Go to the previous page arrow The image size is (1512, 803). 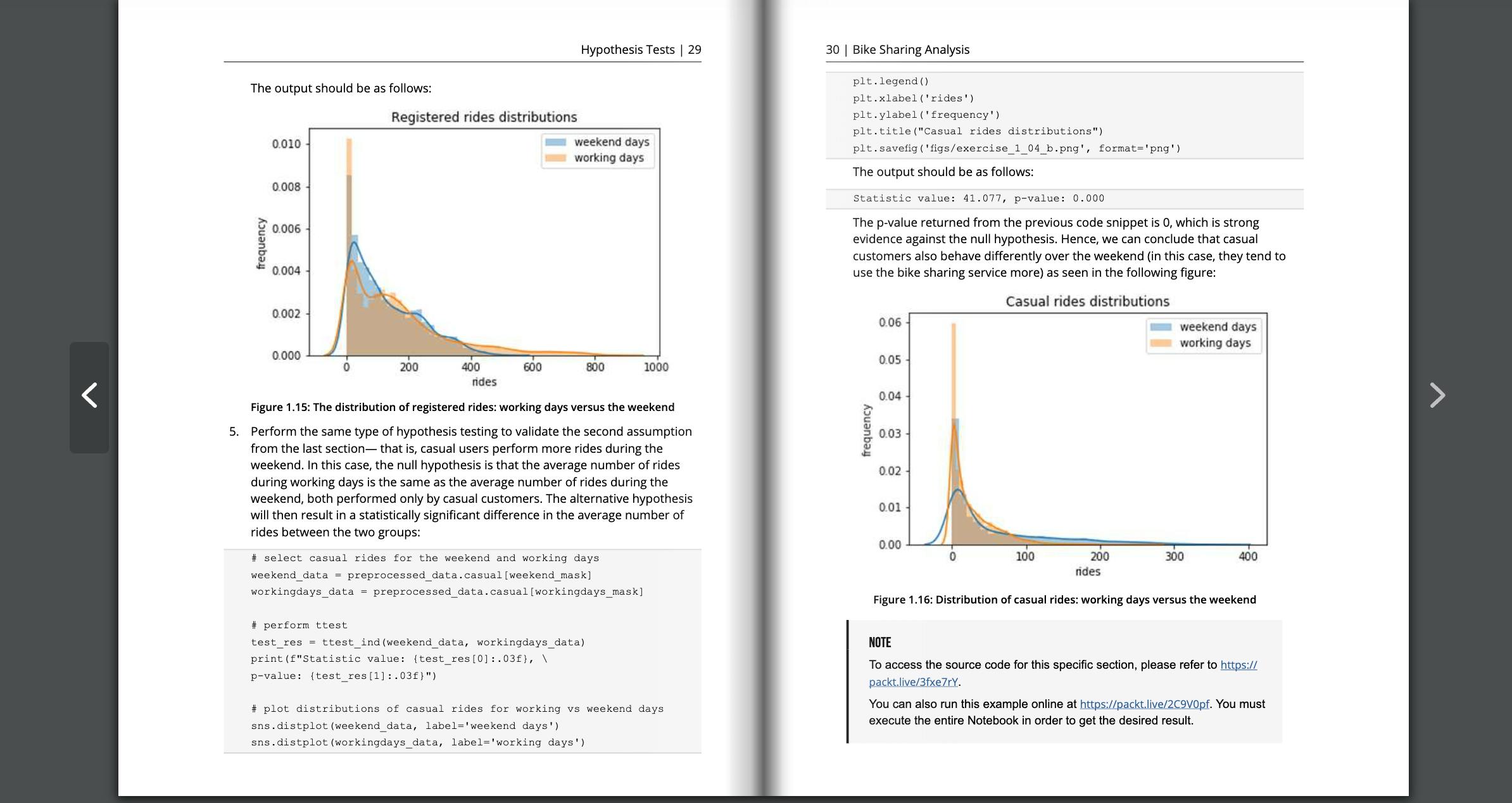point(89,396)
